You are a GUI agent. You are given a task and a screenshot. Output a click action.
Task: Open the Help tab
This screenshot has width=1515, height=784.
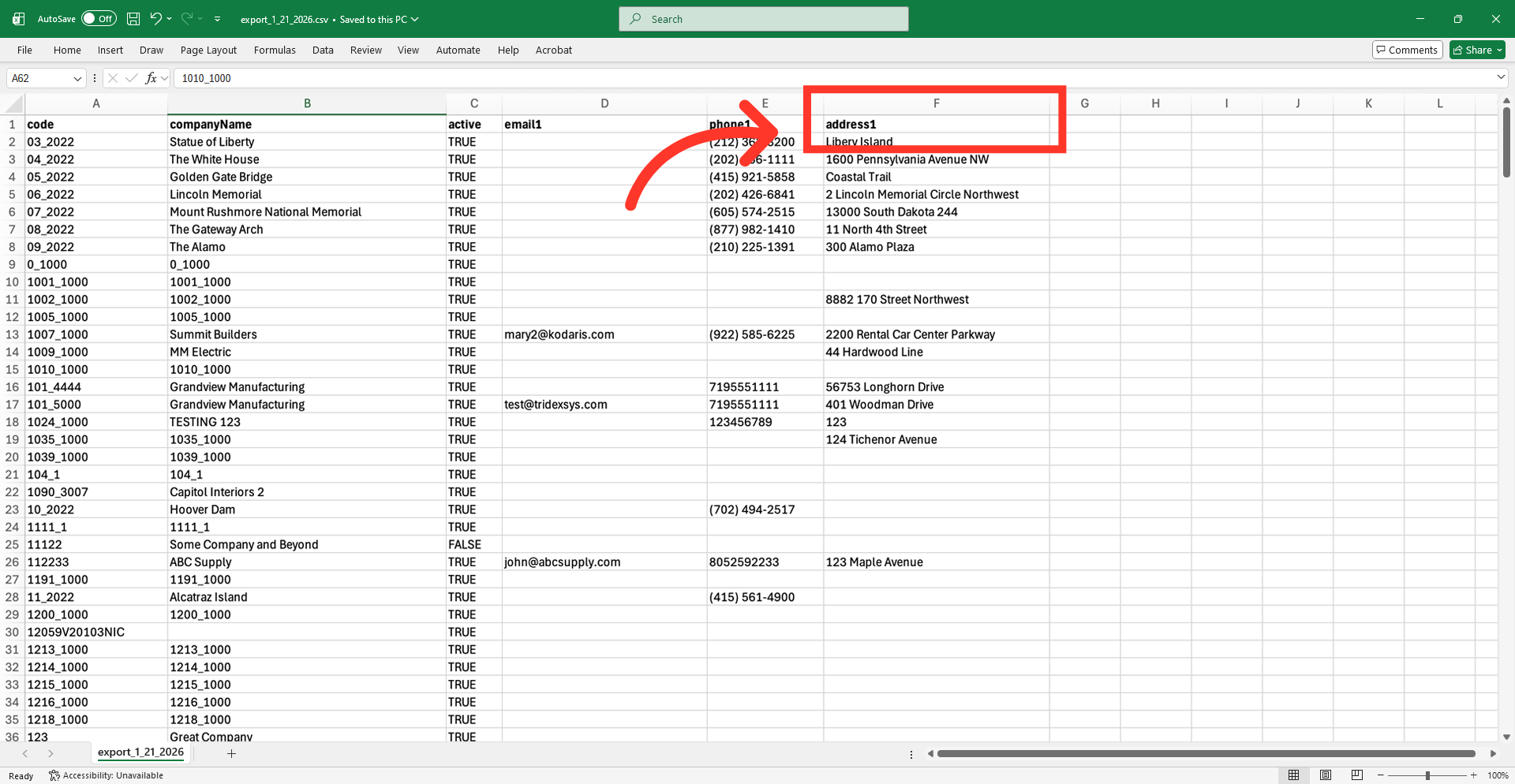coord(508,50)
